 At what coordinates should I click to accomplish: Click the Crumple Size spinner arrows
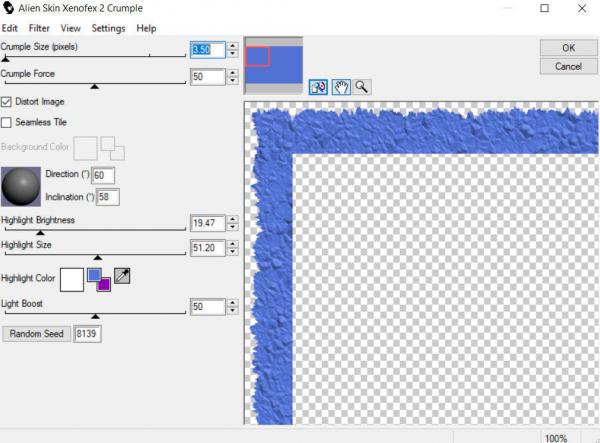pyautogui.click(x=233, y=49)
